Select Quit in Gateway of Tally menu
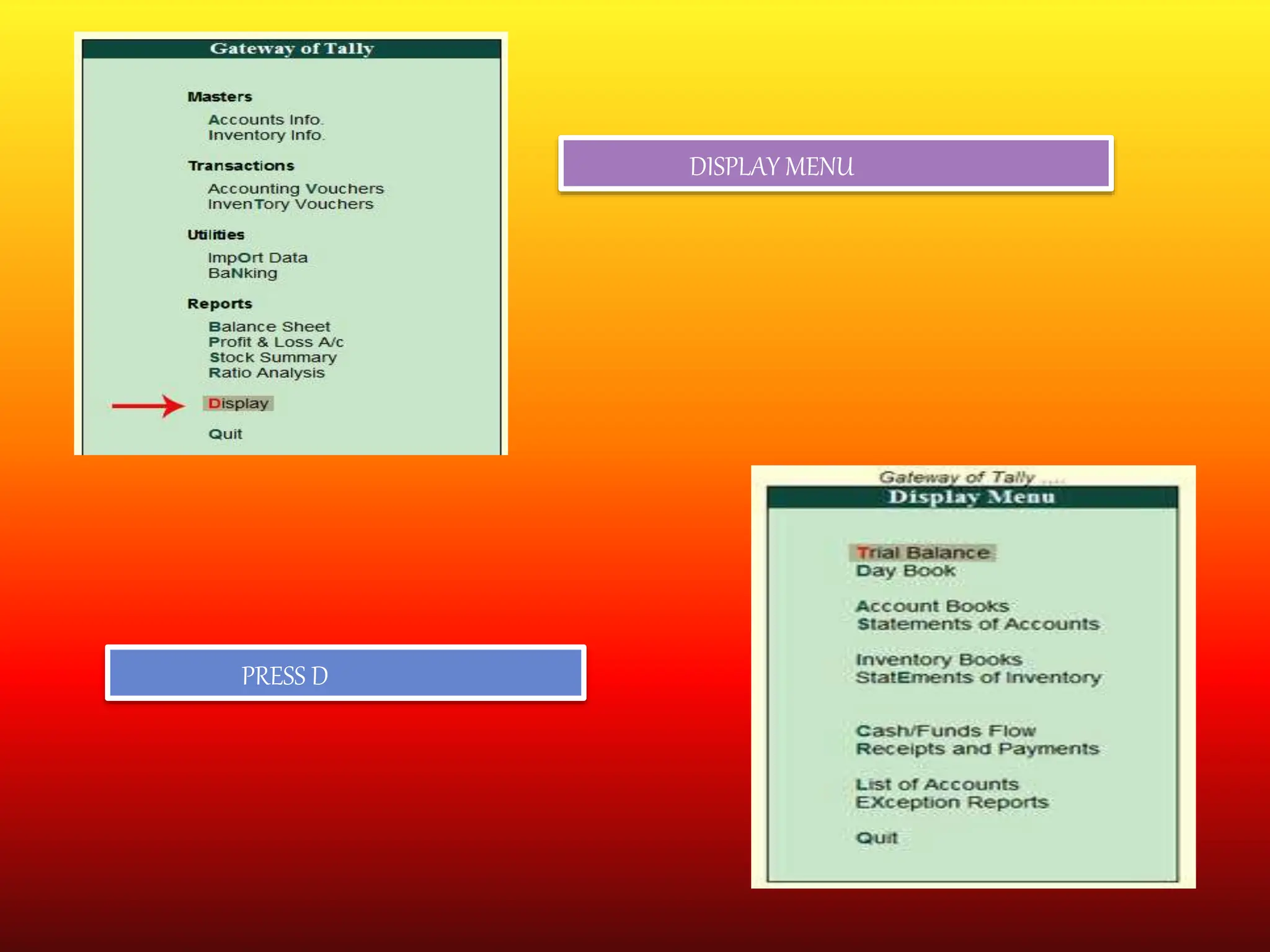The width and height of the screenshot is (1270, 952). 225,434
